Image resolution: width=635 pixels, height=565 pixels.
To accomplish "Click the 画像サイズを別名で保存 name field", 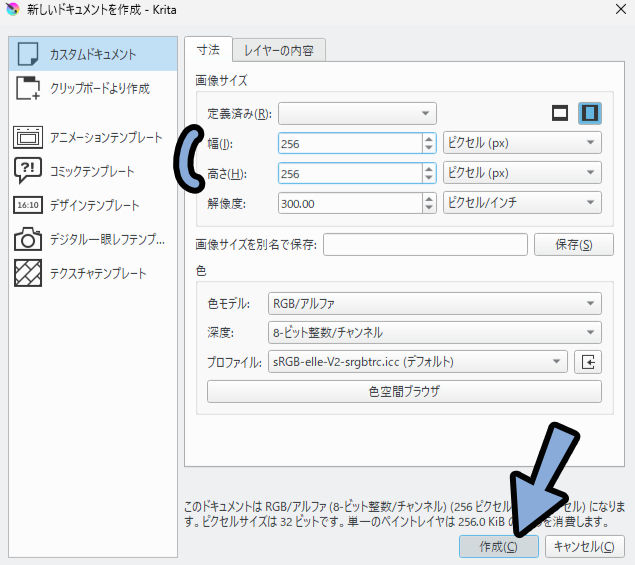I will pos(425,245).
